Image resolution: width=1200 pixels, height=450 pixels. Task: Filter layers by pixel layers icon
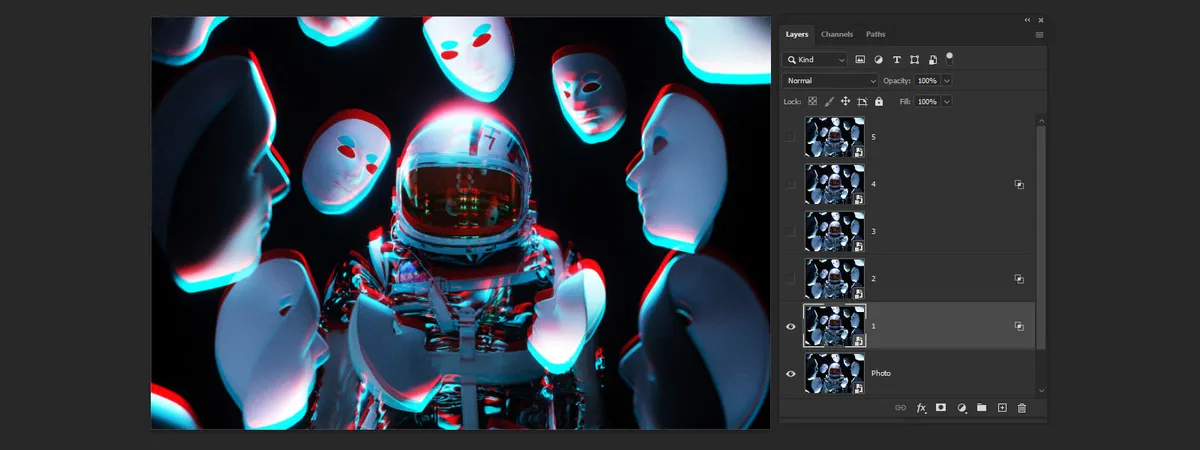[860, 60]
